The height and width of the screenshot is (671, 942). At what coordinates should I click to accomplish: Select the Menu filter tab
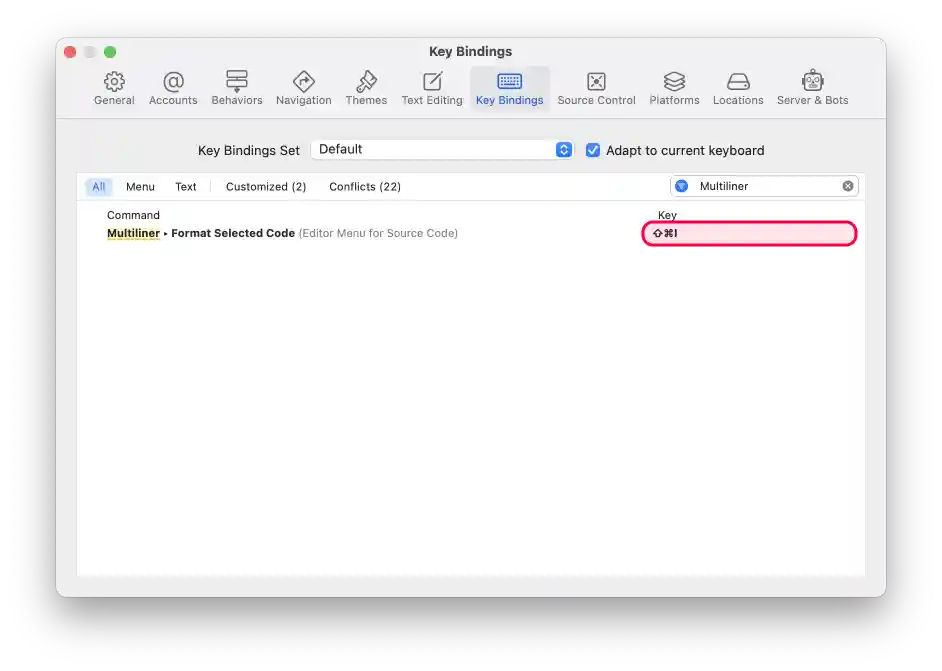pyautogui.click(x=140, y=186)
